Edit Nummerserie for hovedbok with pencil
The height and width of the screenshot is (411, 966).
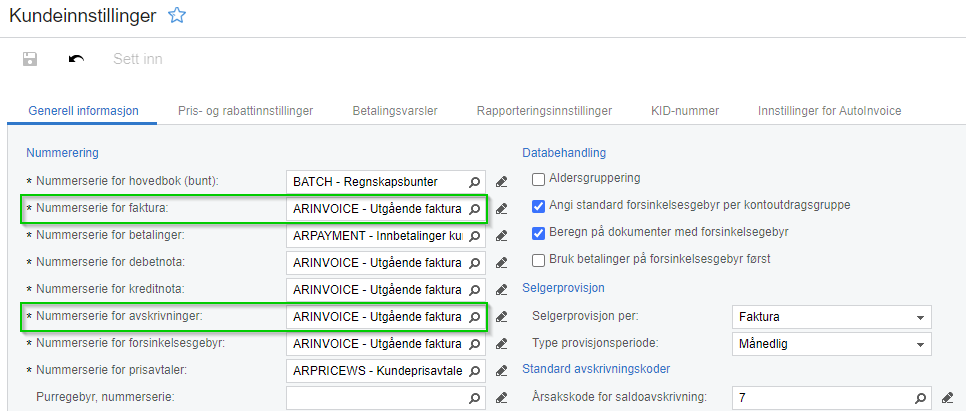pyautogui.click(x=501, y=182)
